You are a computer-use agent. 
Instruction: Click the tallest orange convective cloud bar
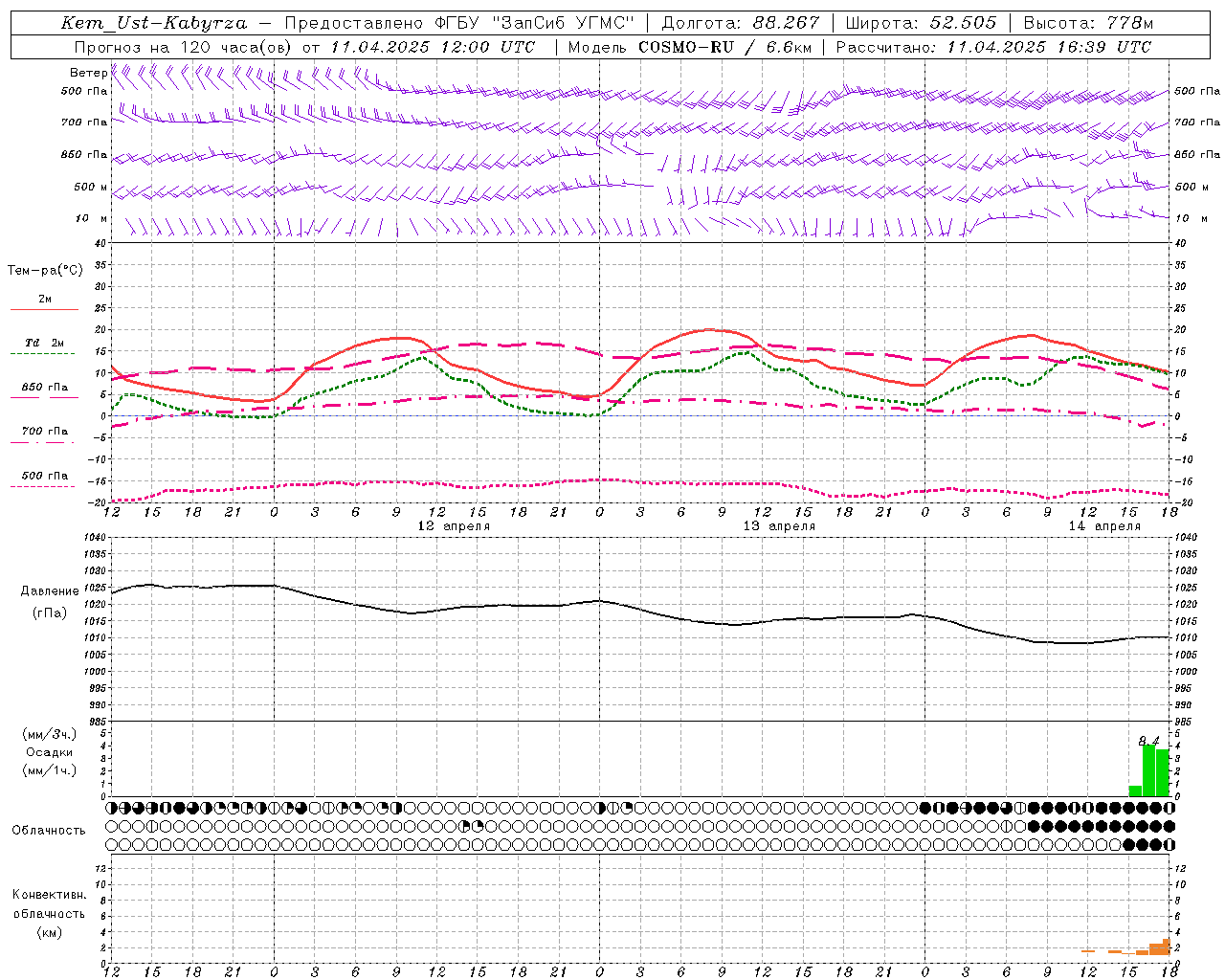point(1167,947)
